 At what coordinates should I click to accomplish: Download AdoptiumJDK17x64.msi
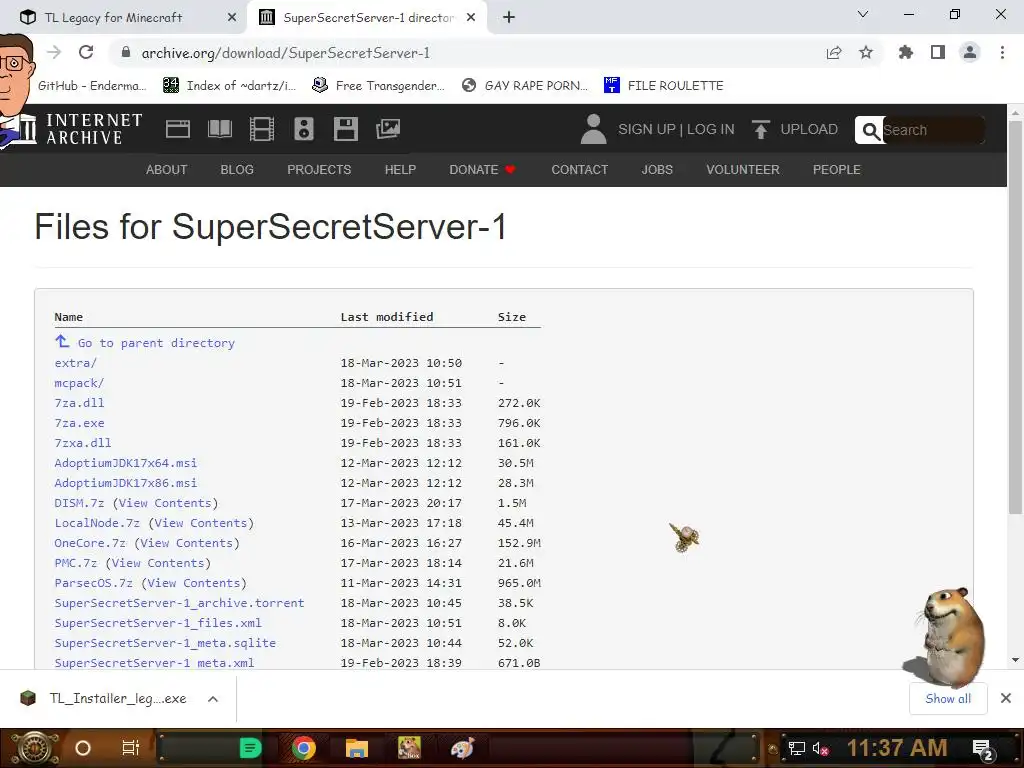[x=125, y=463]
